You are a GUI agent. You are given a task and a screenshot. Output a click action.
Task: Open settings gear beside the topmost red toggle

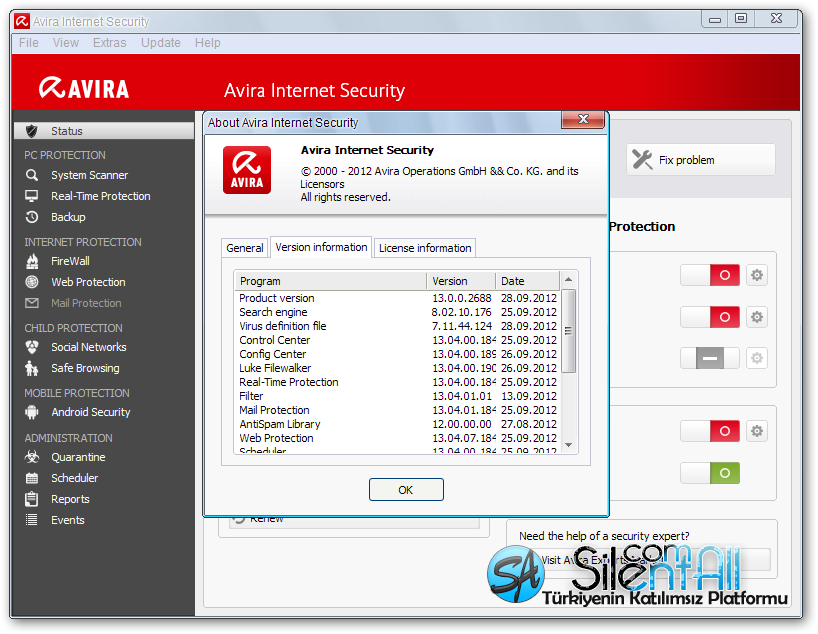756,275
